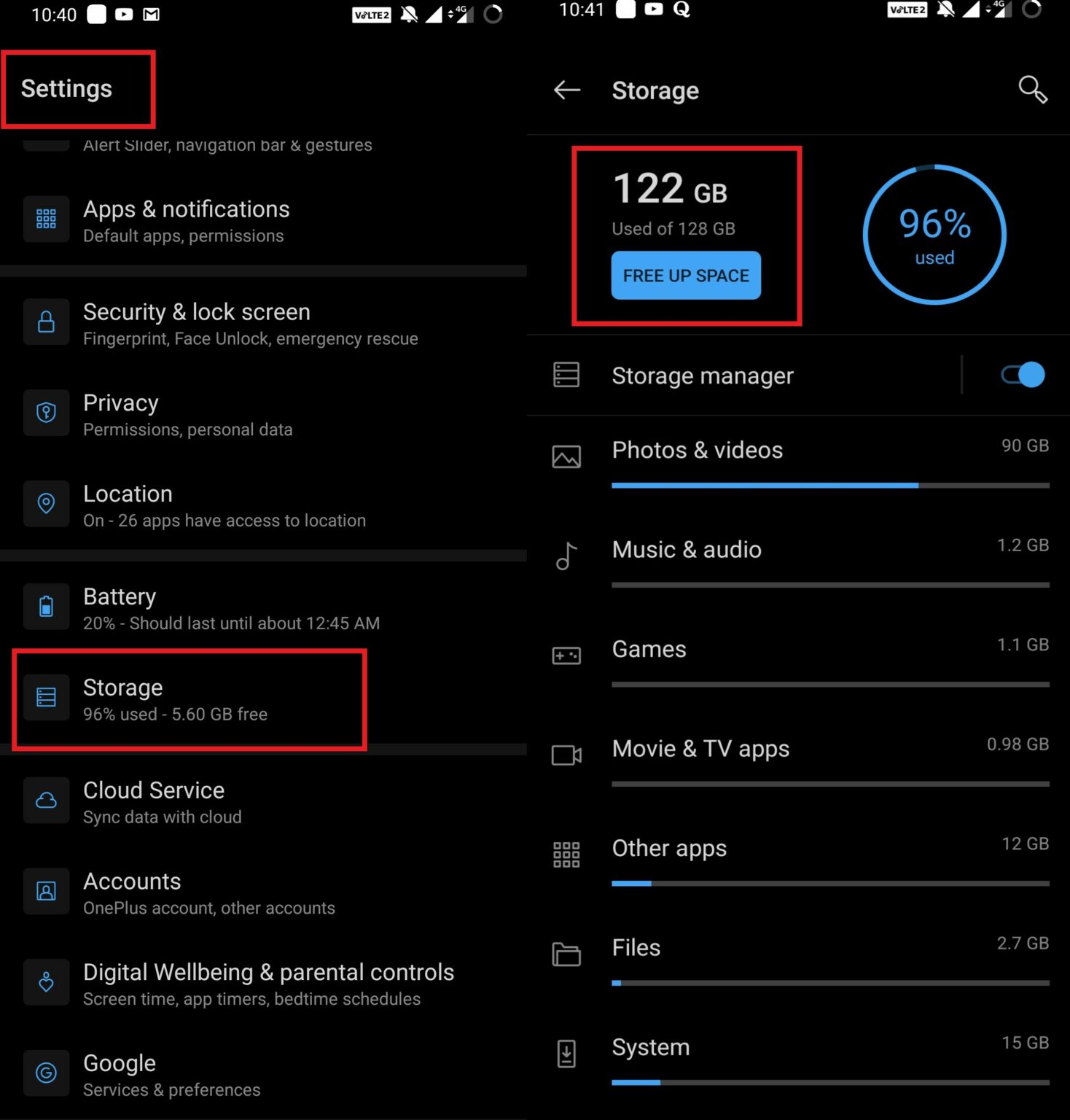Click the Location pin icon
1070x1120 pixels.
[x=46, y=504]
